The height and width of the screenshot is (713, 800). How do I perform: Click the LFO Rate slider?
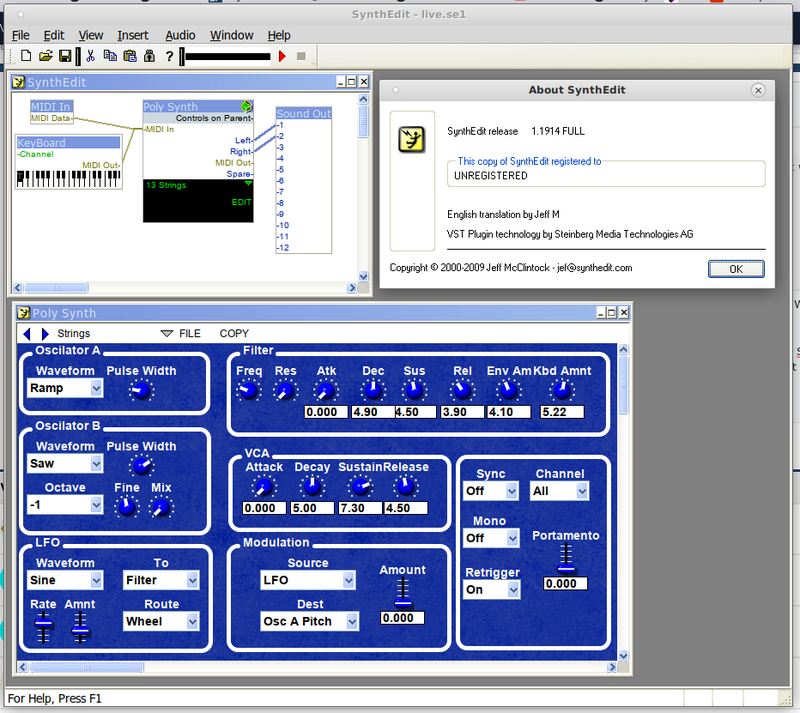point(43,626)
